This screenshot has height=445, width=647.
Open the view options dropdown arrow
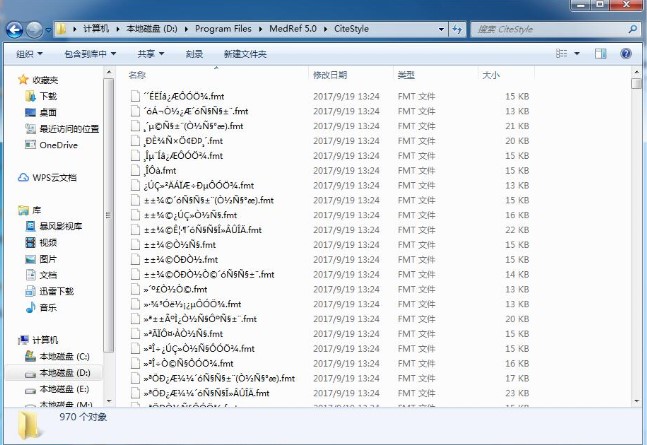pyautogui.click(x=577, y=53)
